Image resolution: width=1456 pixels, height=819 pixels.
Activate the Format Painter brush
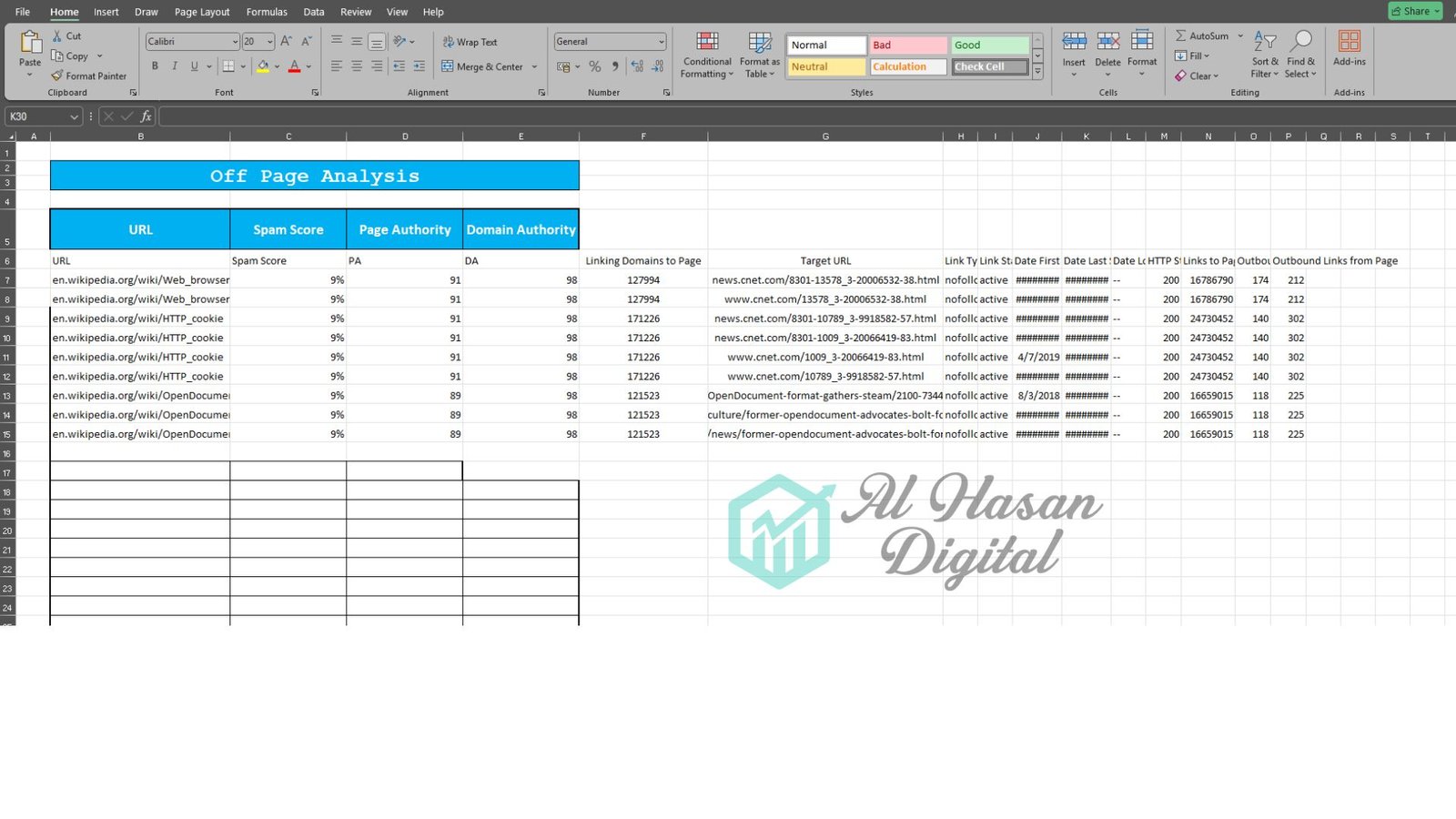(x=57, y=76)
